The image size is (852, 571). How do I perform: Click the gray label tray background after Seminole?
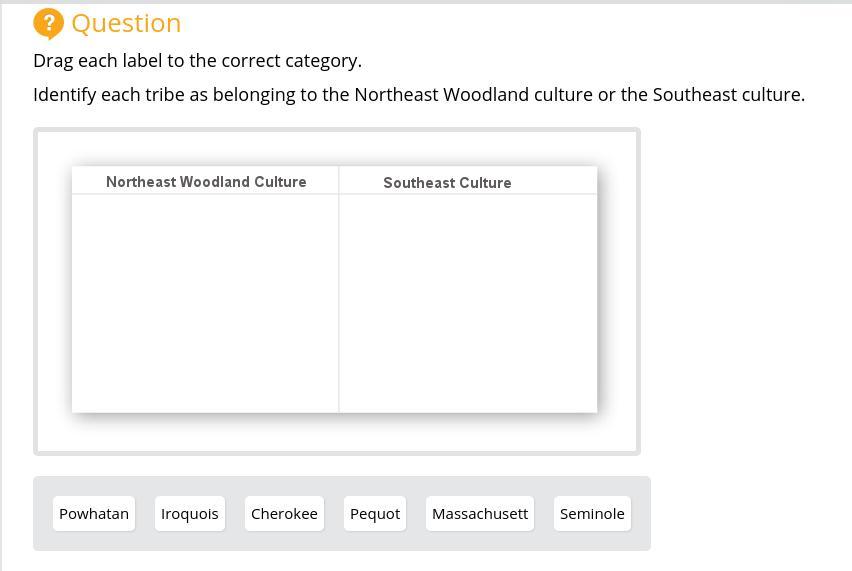[x=640, y=514]
